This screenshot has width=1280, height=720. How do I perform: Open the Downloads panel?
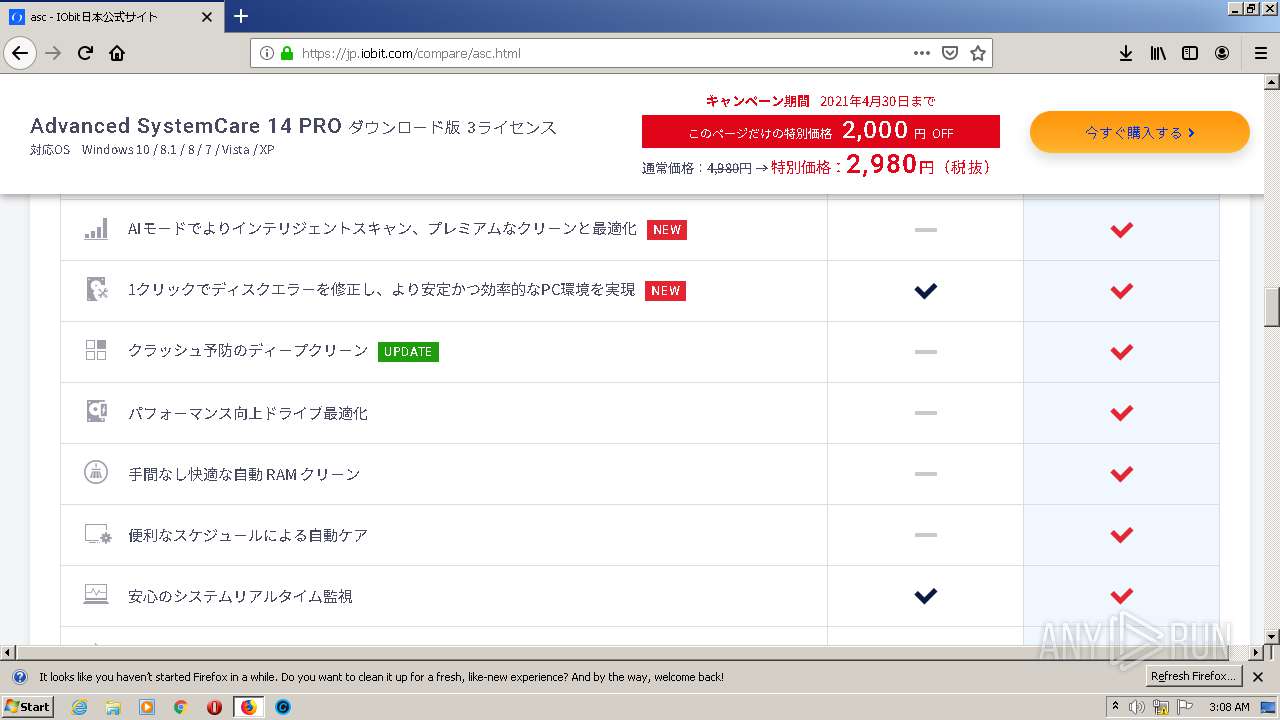[x=1126, y=53]
